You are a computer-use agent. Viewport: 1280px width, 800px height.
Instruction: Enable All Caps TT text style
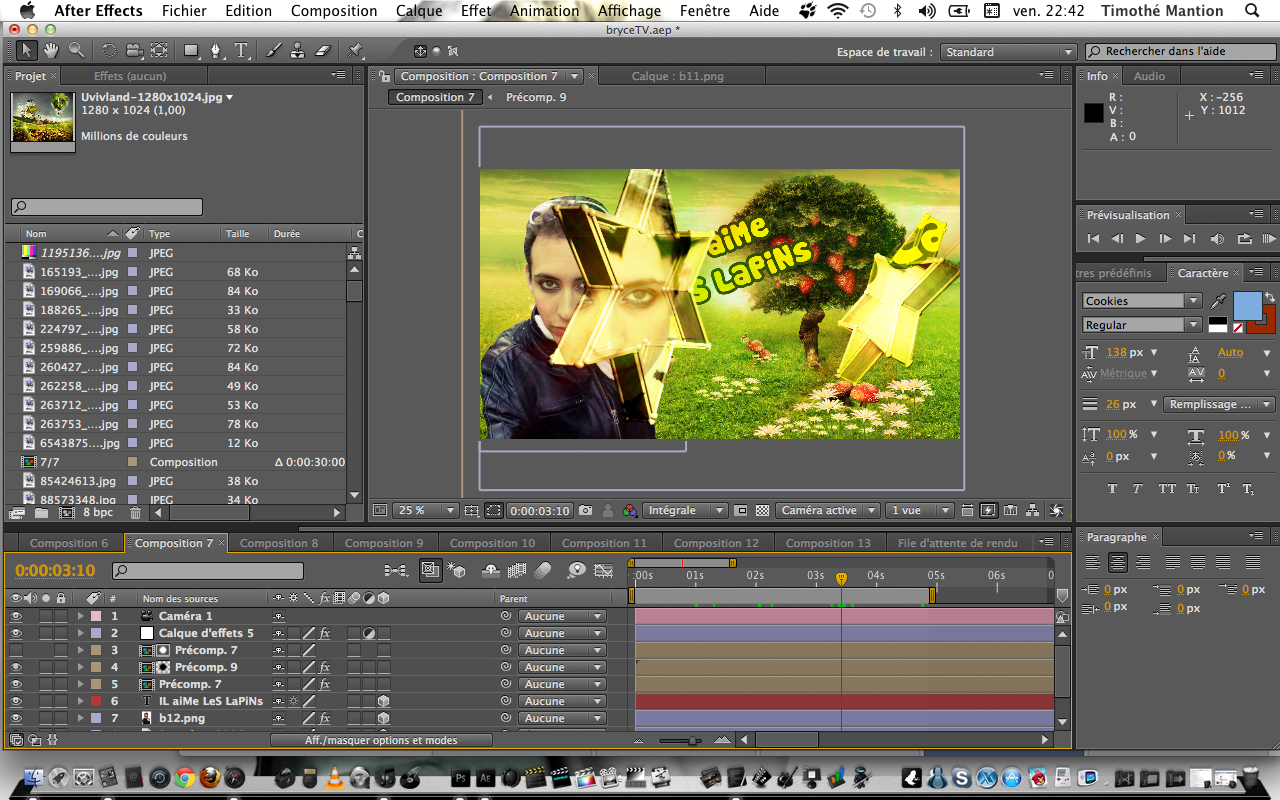tap(1167, 489)
